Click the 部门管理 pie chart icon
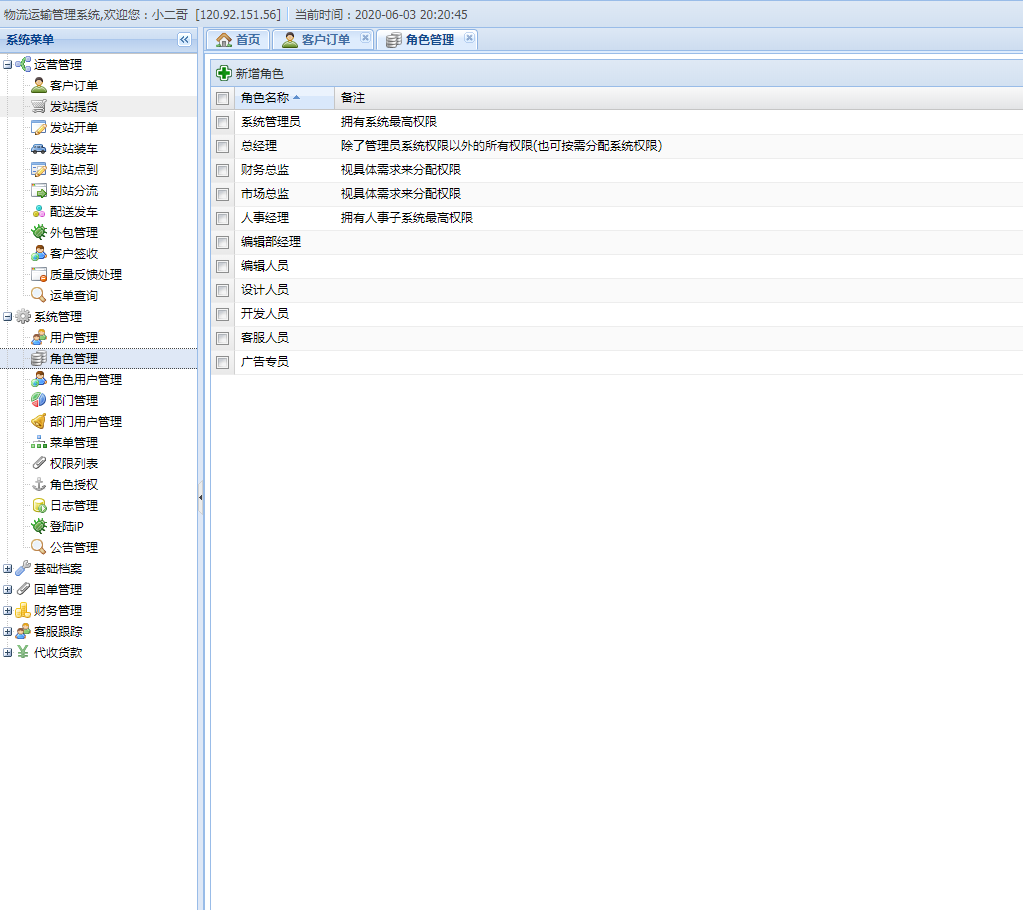 click(38, 401)
